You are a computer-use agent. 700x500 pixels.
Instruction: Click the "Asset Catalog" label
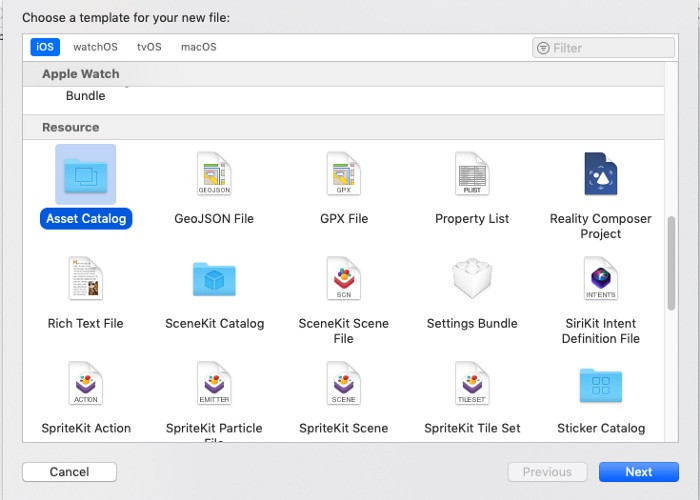click(86, 219)
